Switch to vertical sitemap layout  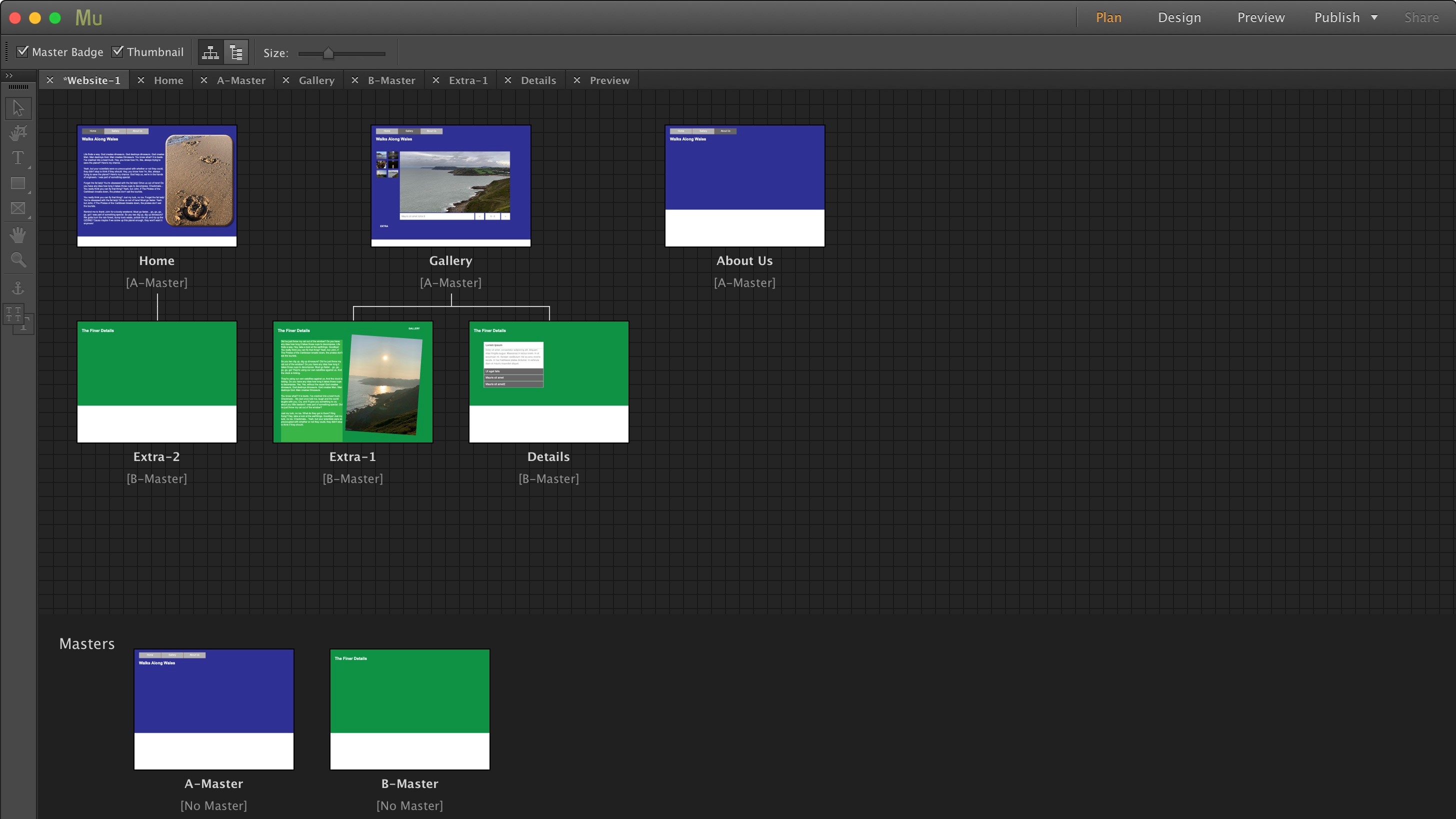point(236,52)
